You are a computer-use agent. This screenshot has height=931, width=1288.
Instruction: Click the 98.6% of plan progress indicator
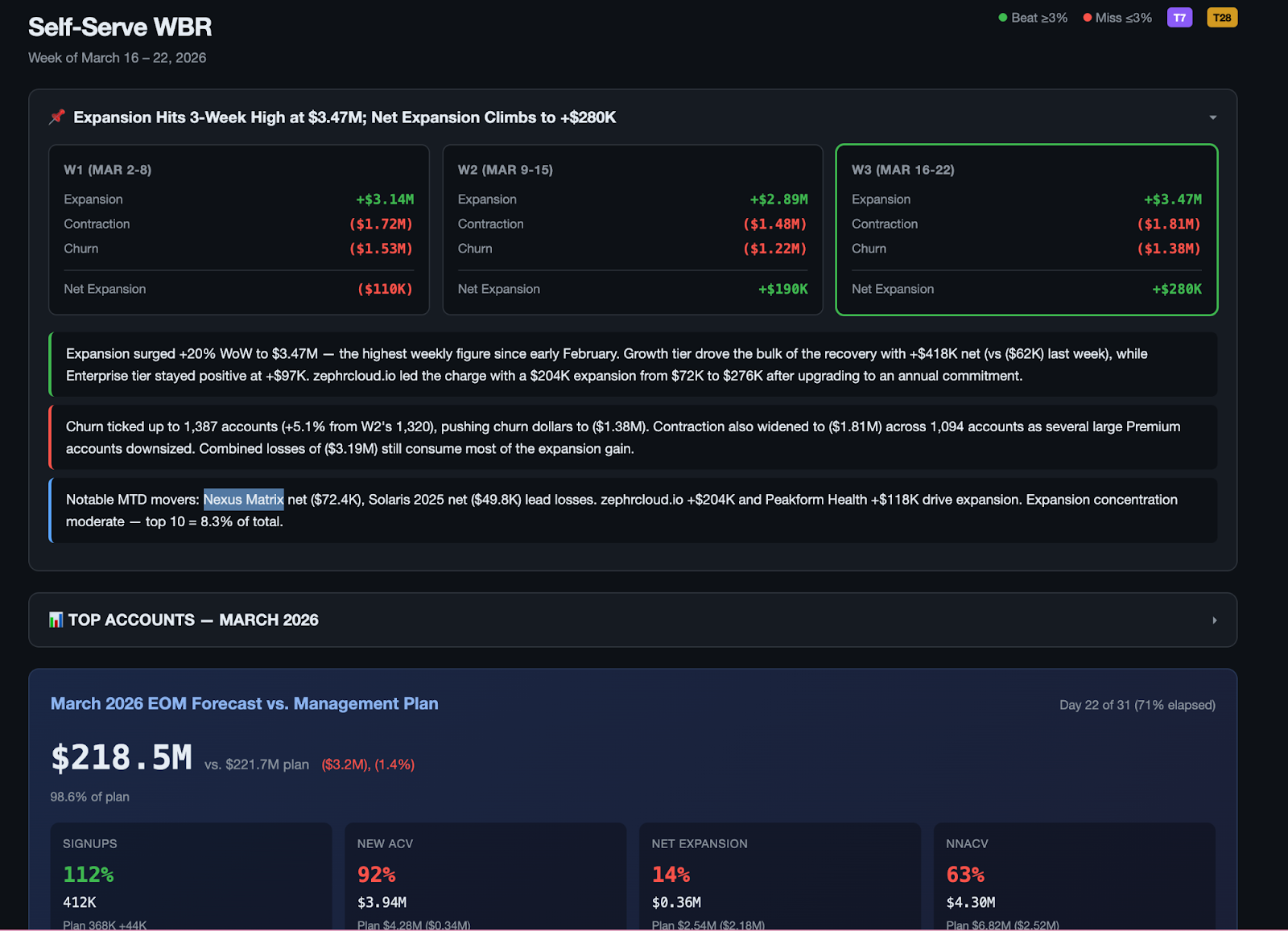(89, 797)
